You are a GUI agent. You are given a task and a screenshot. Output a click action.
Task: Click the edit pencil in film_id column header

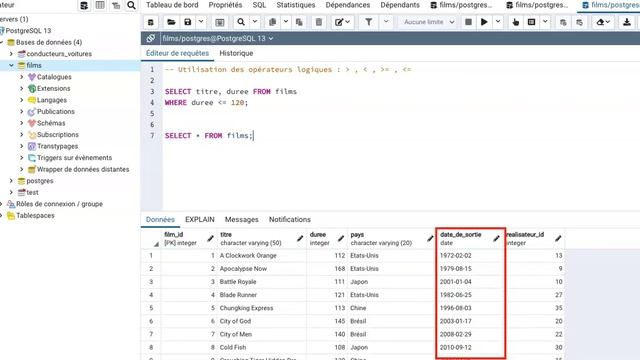(210, 238)
